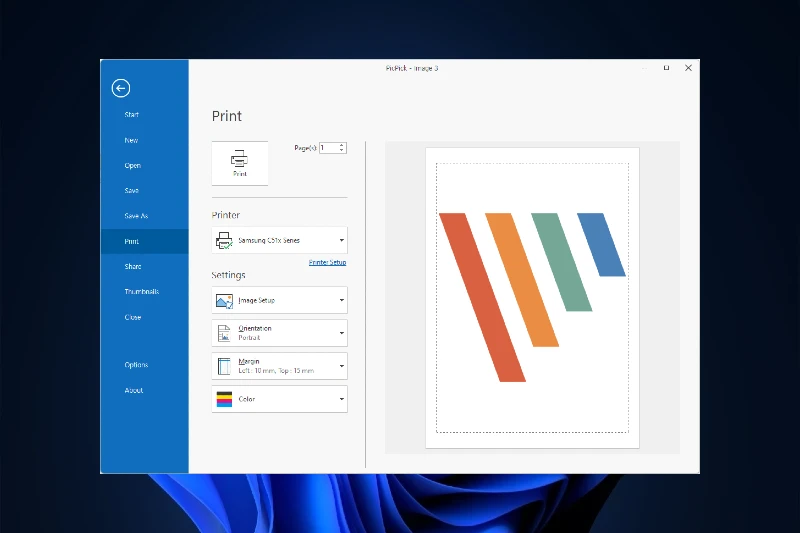
Task: Expand the Image Setup dropdown arrow
Action: tap(341, 300)
